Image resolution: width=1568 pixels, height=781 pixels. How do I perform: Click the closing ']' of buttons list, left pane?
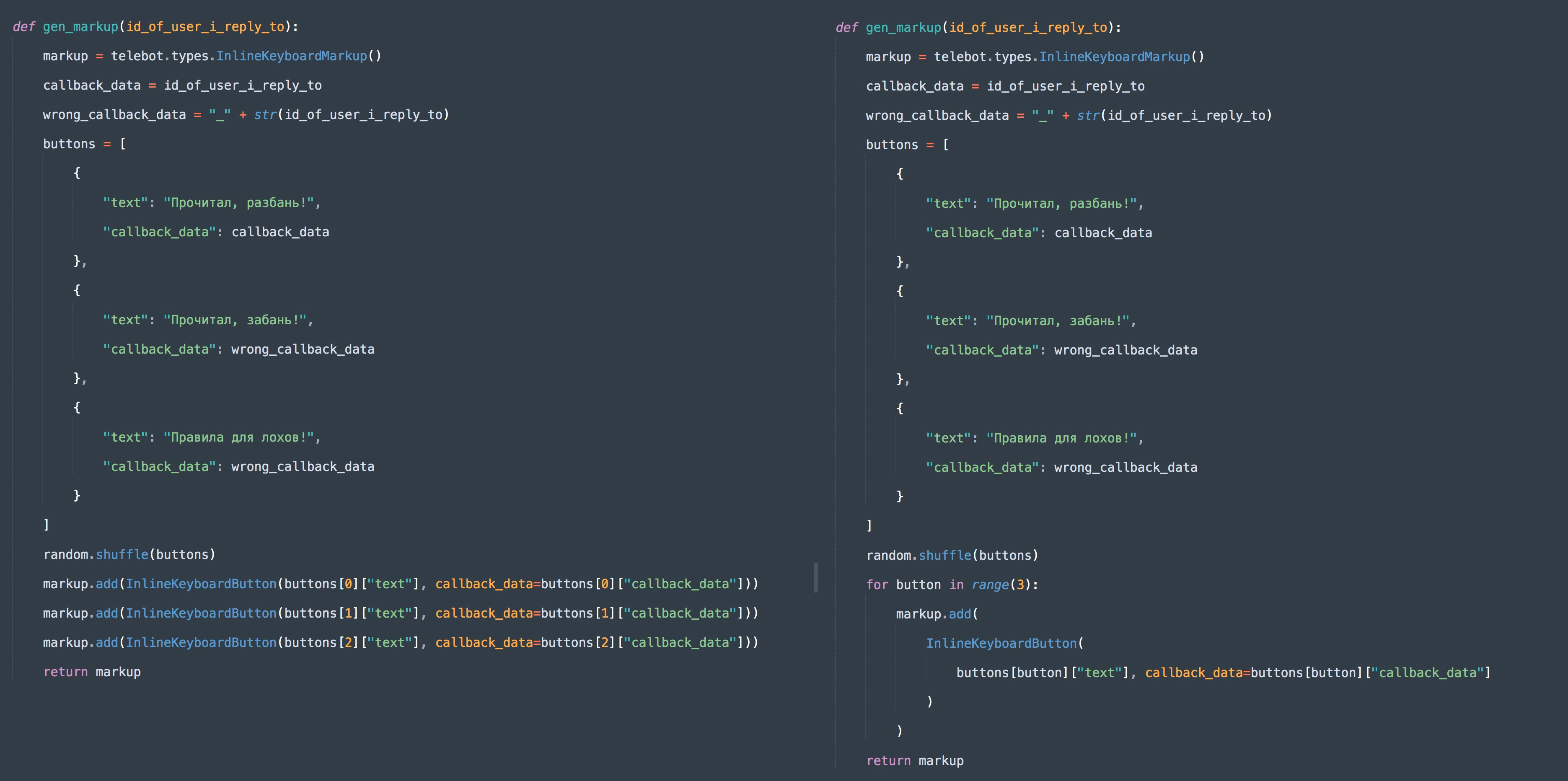(x=46, y=525)
